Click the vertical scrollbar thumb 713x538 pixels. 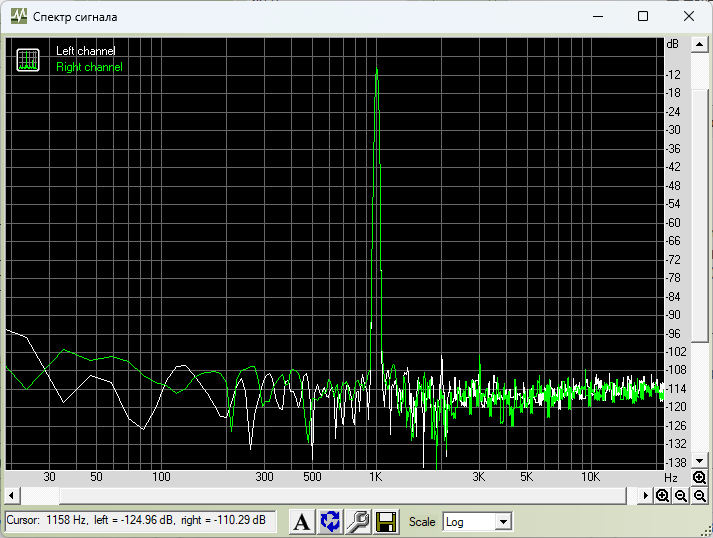(699, 216)
